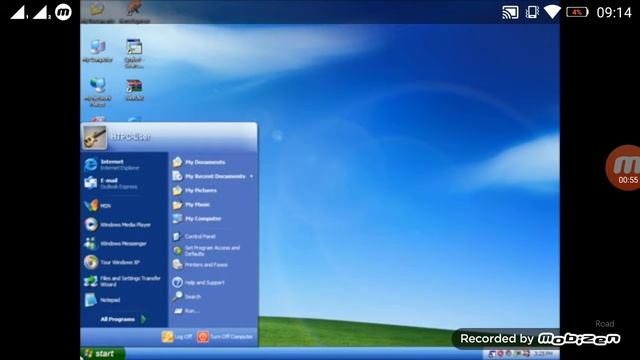Click the Turn Off Computer button
640x360 pixels.
(225, 337)
